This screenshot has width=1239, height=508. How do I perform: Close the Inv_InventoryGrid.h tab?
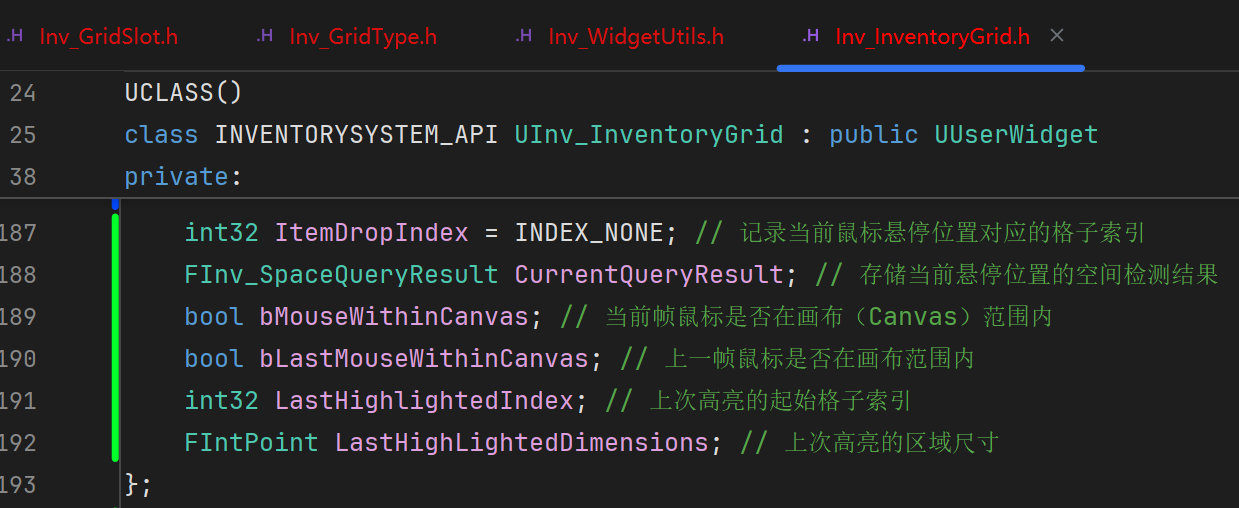(1057, 36)
